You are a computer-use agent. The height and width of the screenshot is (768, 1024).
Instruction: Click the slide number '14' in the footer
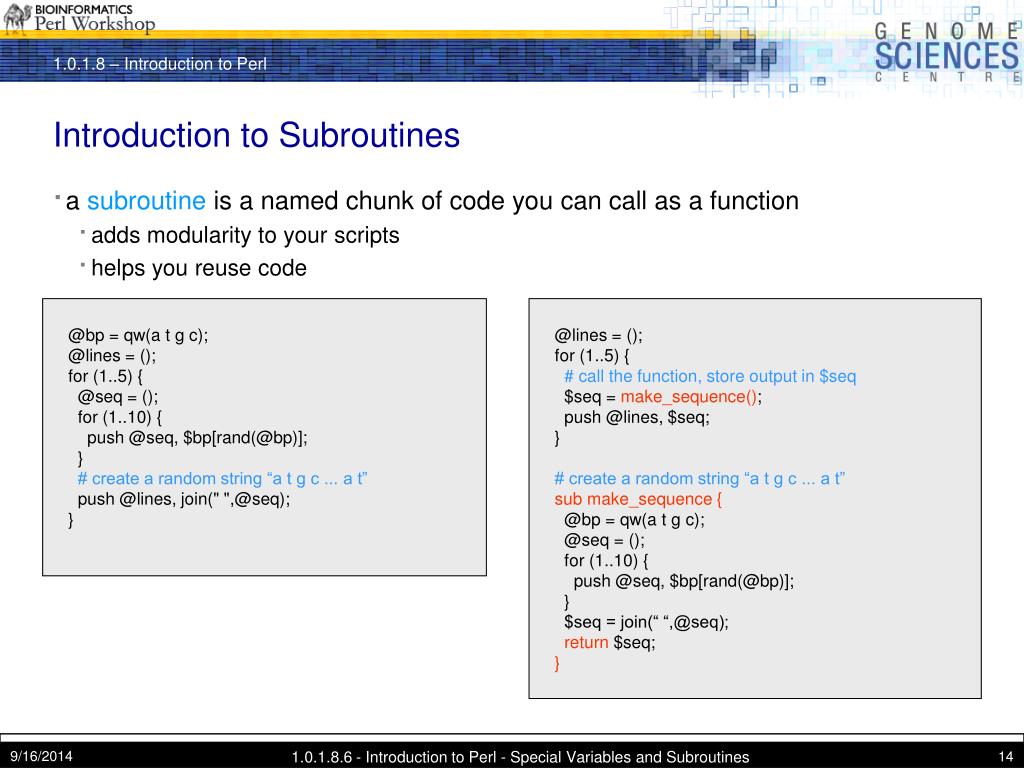coord(1006,758)
